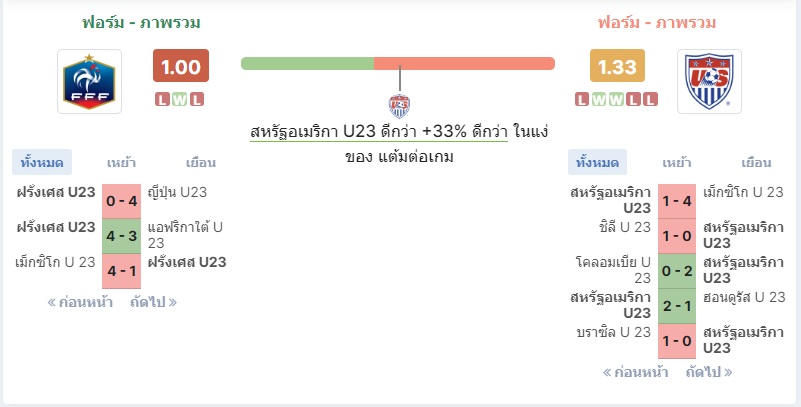Open the 2-1 score versus ฮอนดูรัส U 23

click(677, 306)
